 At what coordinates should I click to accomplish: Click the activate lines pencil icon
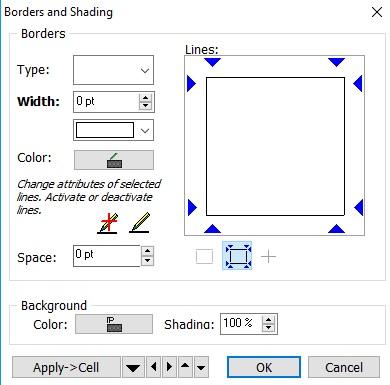point(139,223)
